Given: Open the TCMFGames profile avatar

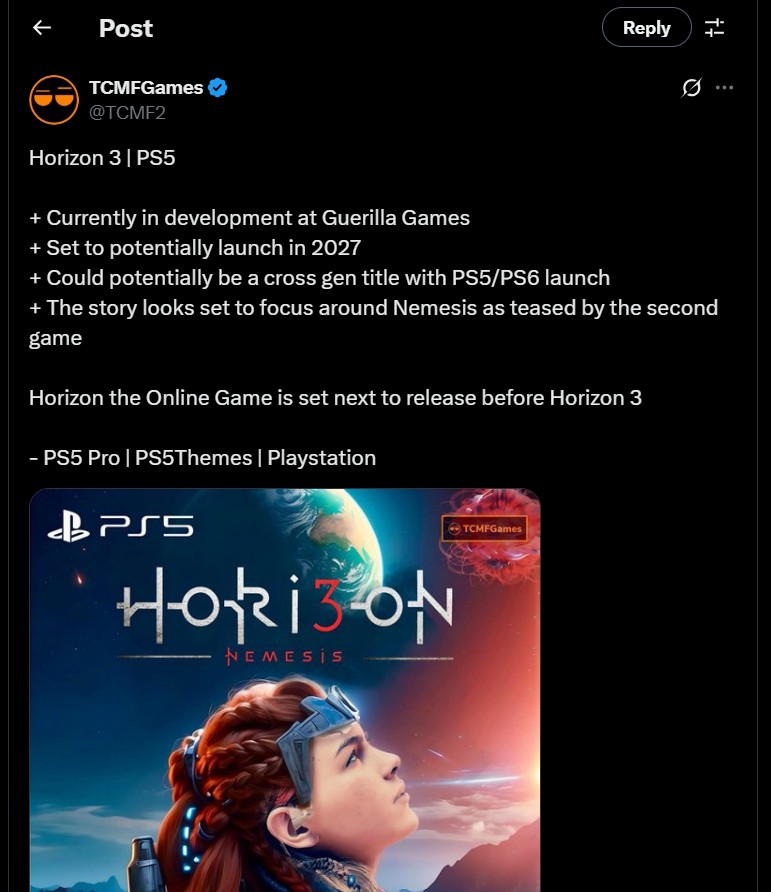Looking at the screenshot, I should [54, 100].
